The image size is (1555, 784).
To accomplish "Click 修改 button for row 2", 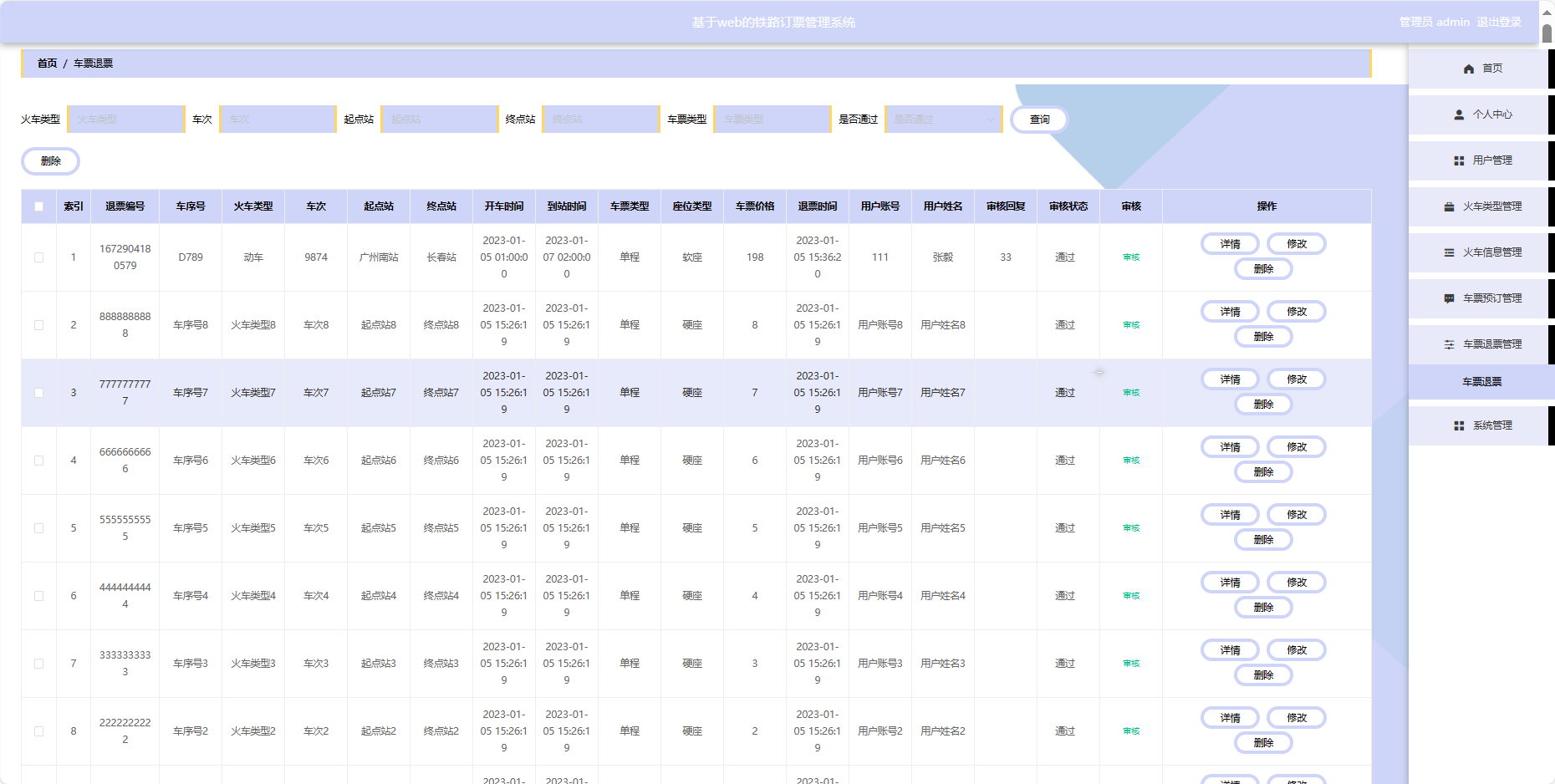I will pyautogui.click(x=1297, y=312).
